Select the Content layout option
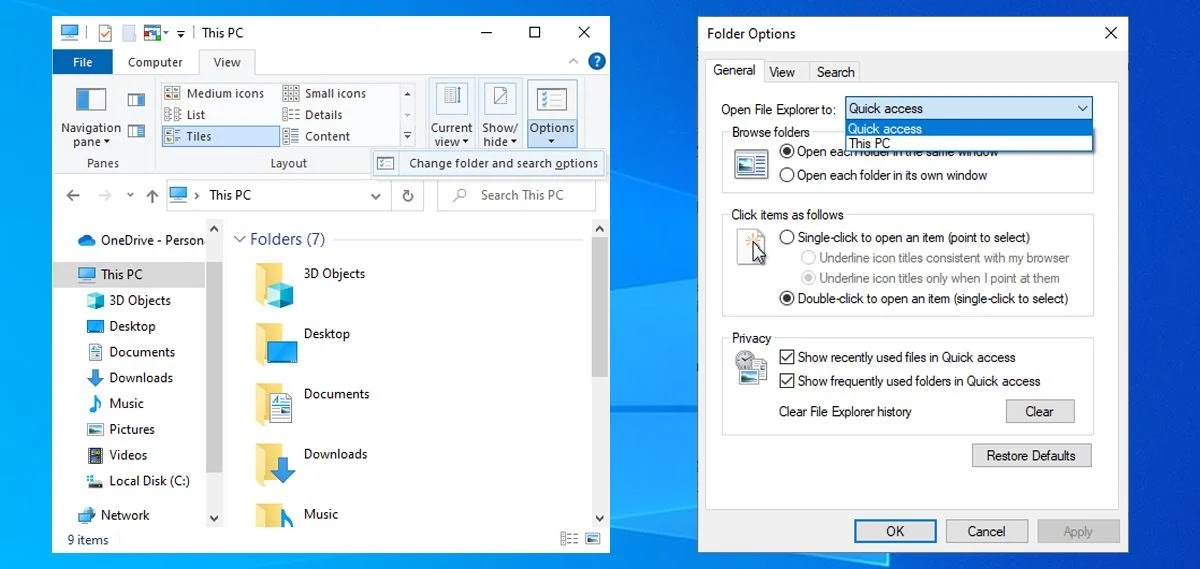 tap(317, 136)
